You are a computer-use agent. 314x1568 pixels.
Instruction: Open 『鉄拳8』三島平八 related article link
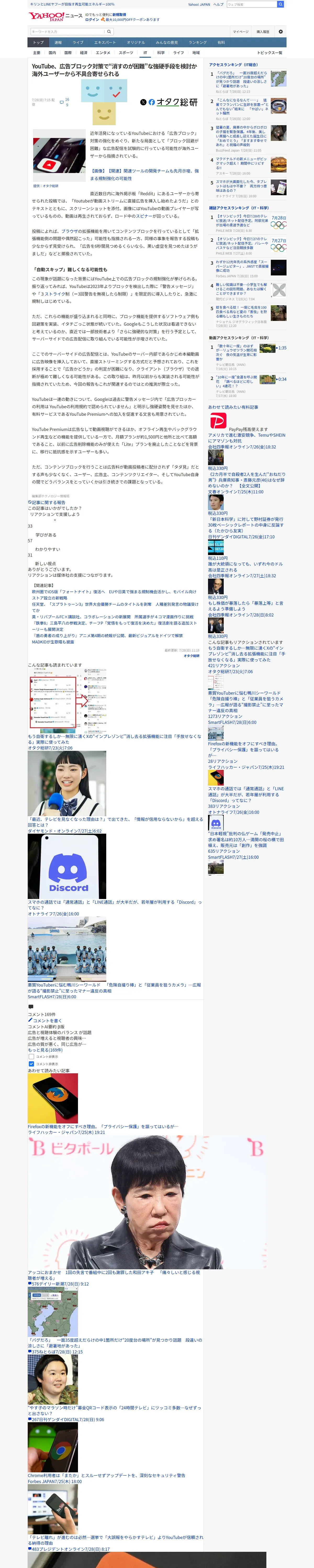pos(115,627)
